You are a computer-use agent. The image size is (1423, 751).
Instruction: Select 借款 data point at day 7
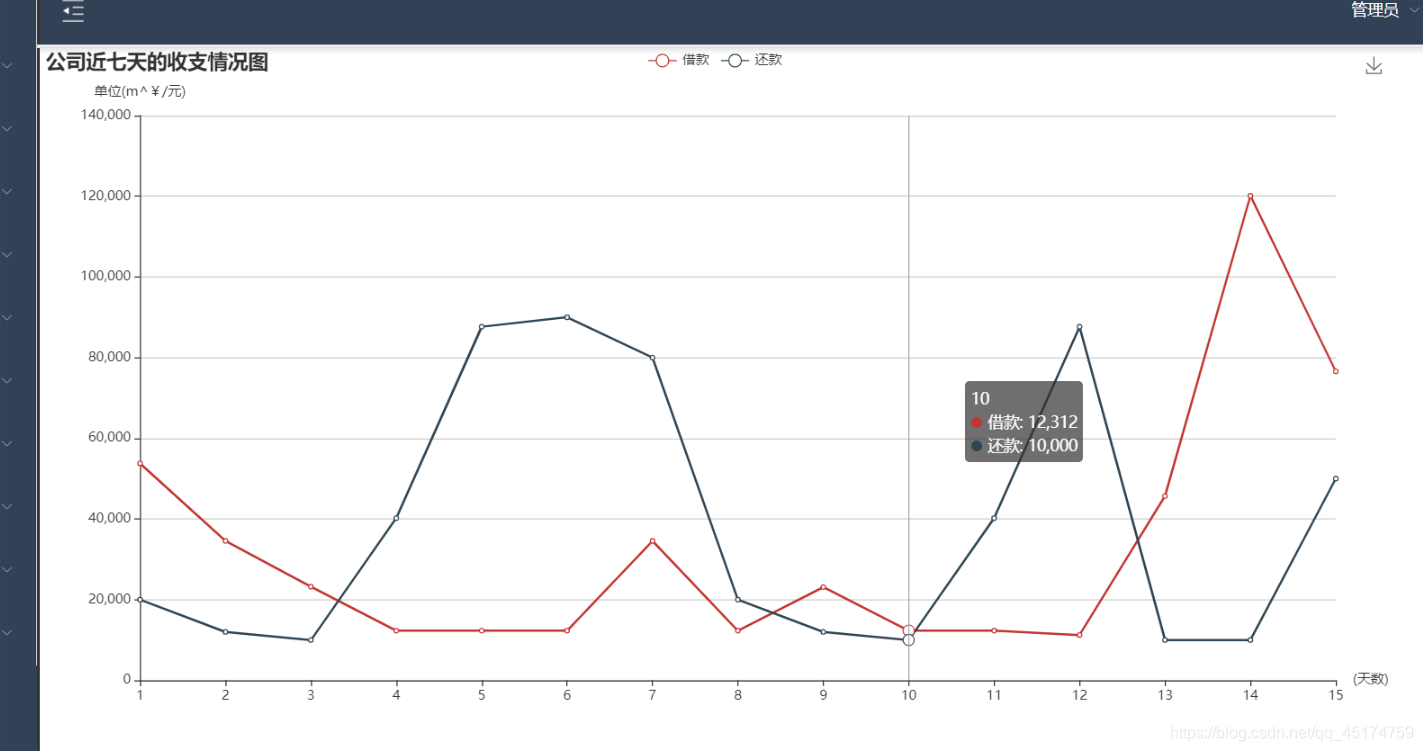[652, 541]
